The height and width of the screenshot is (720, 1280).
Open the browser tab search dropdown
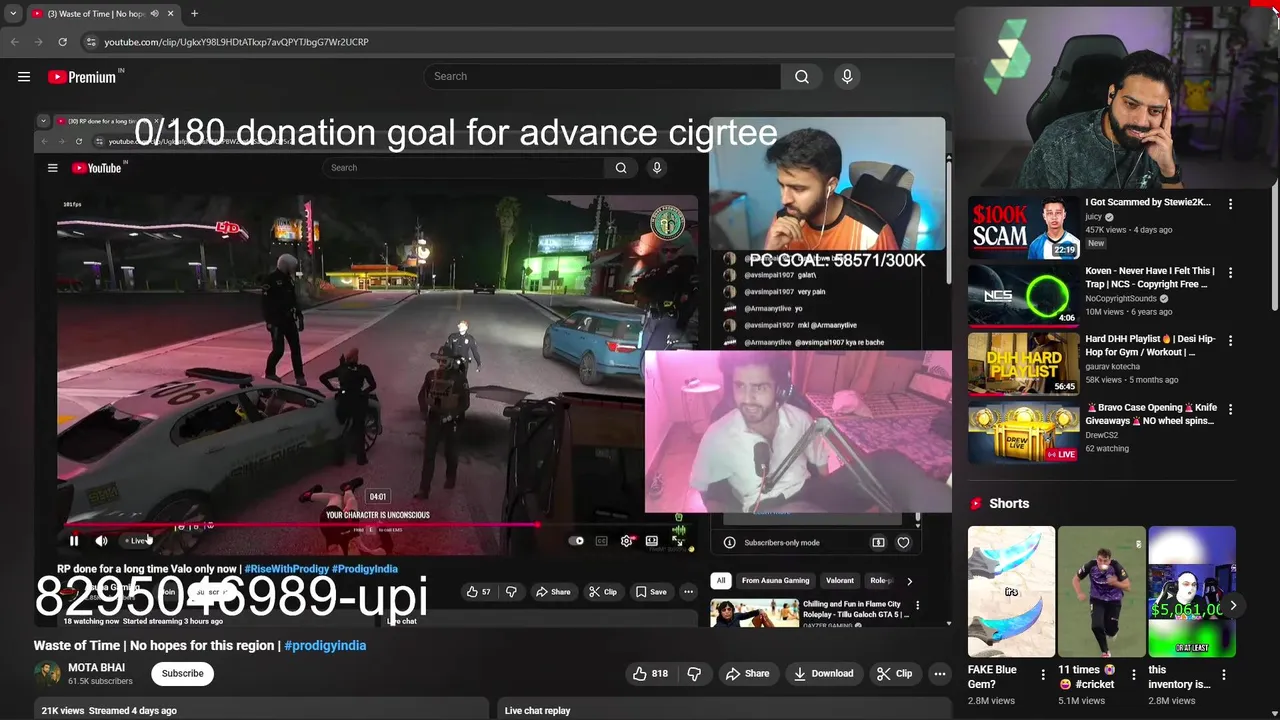[x=13, y=13]
